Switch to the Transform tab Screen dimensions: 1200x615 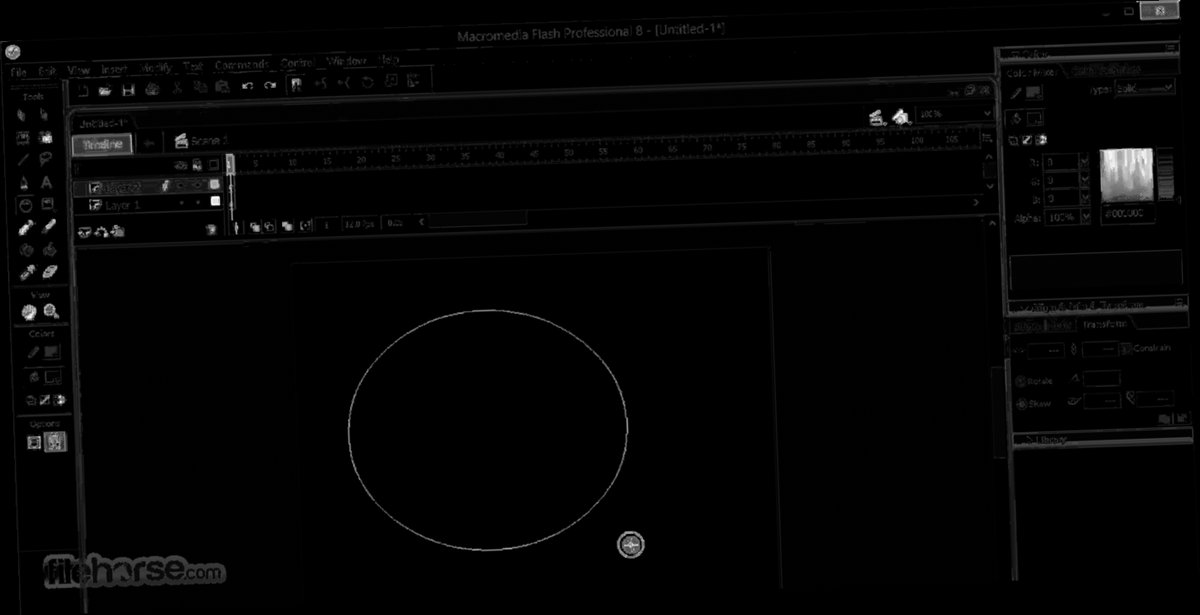(1103, 324)
